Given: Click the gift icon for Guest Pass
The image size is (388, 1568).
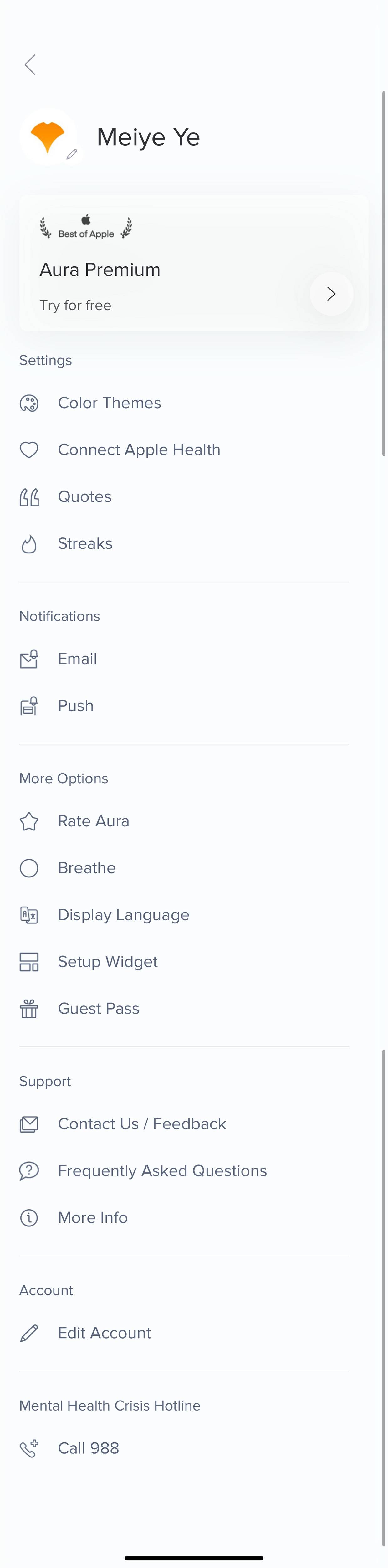Looking at the screenshot, I should coord(29,1009).
